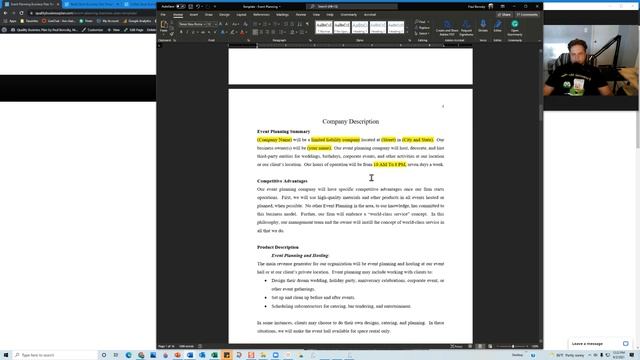Open the font name dropdown
Screen dimensions: 640x360
pyautogui.click(x=205, y=24)
